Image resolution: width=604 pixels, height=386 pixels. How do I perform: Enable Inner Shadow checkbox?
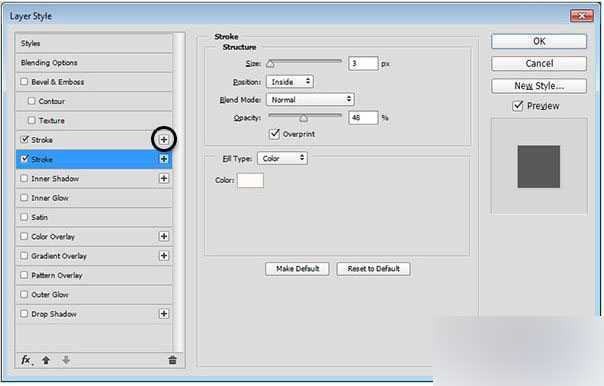[x=24, y=178]
